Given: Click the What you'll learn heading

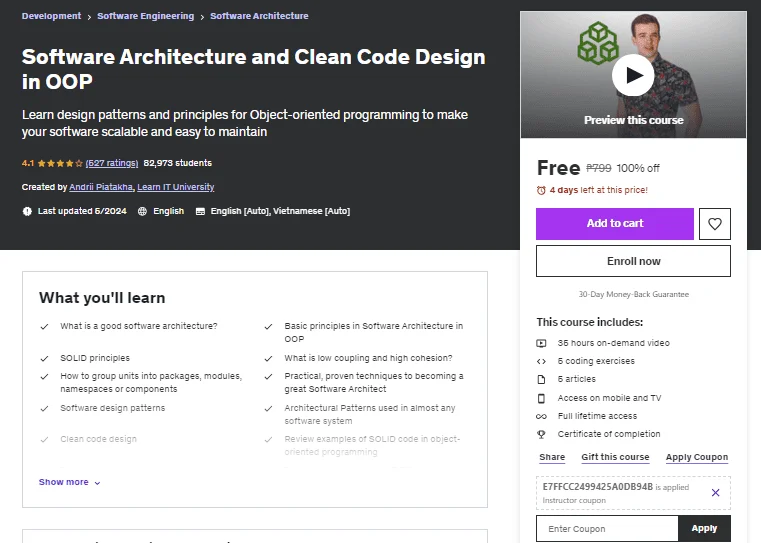Looking at the screenshot, I should pos(102,297).
